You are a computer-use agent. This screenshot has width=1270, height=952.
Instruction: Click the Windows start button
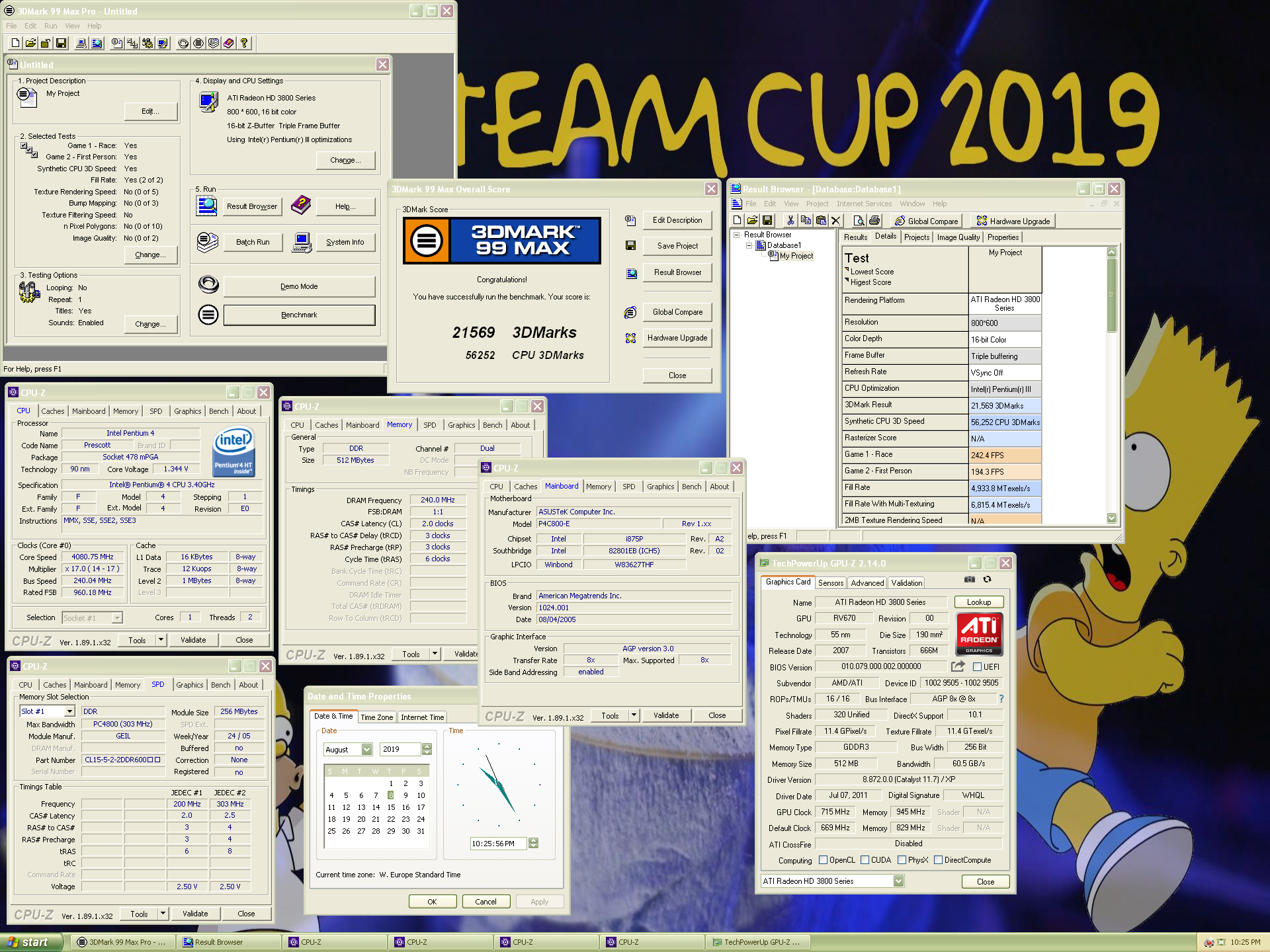pyautogui.click(x=30, y=942)
